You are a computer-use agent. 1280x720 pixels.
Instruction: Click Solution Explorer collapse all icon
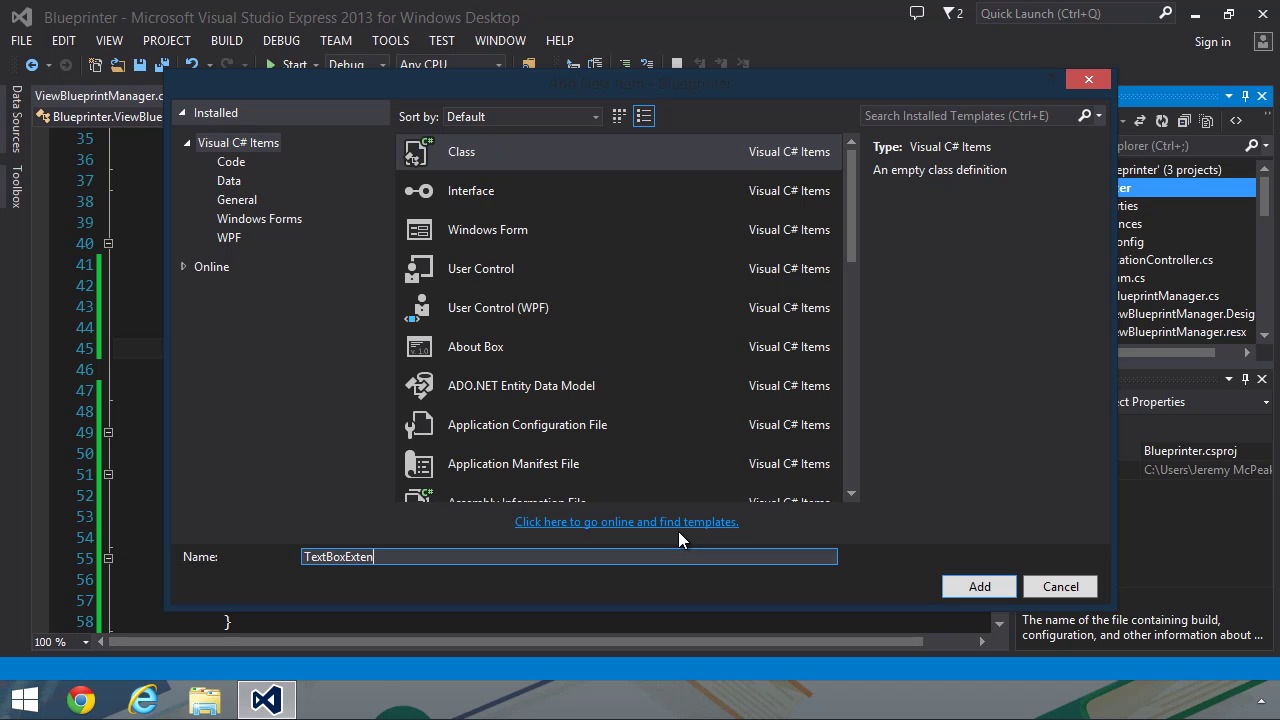point(1184,121)
